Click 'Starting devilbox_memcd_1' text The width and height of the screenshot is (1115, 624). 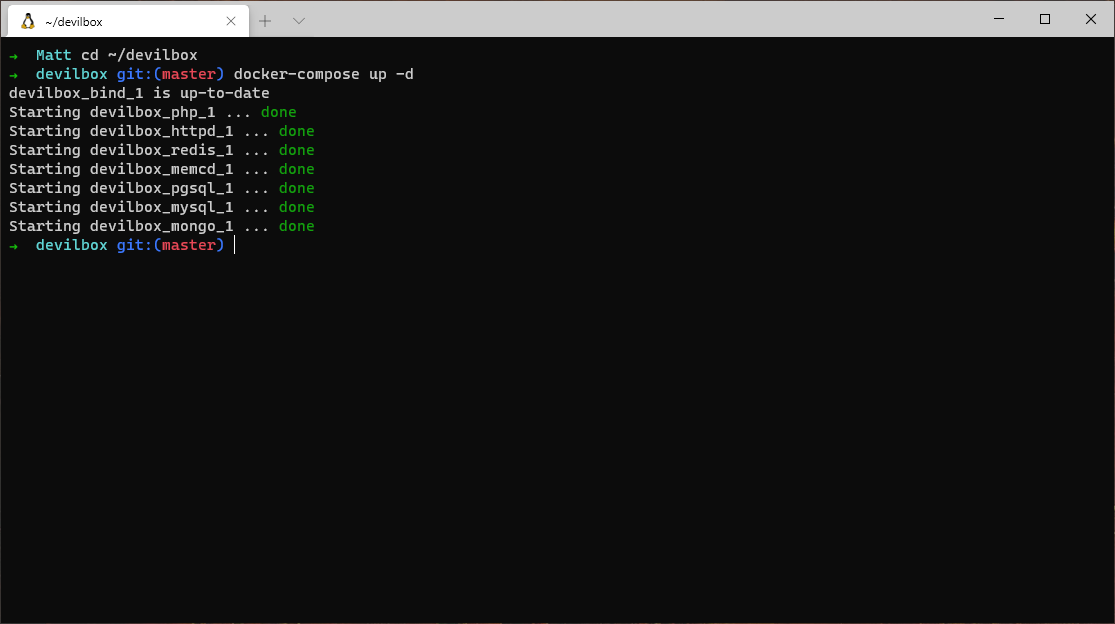(x=121, y=169)
